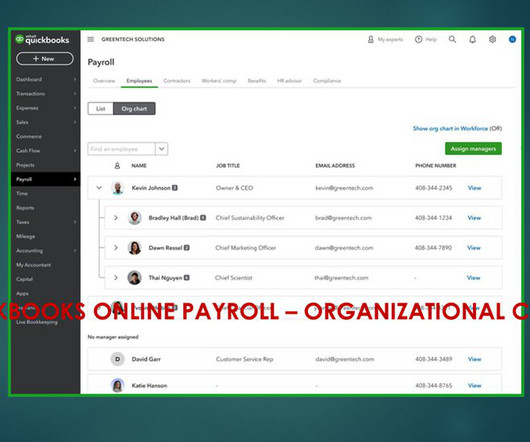The image size is (530, 442).
Task: Click the QuickBooks logo
Action: 42,40
